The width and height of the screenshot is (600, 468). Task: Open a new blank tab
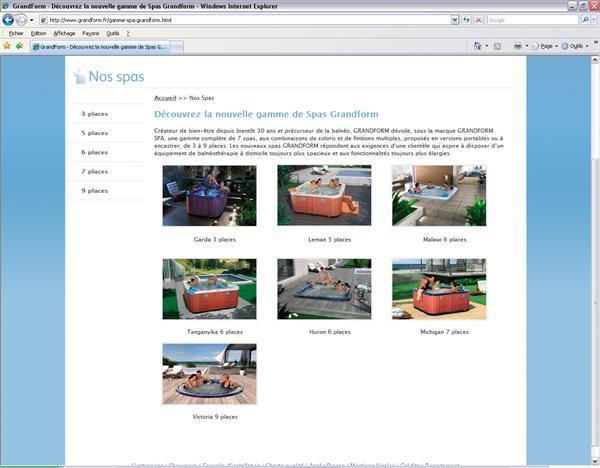coord(176,47)
